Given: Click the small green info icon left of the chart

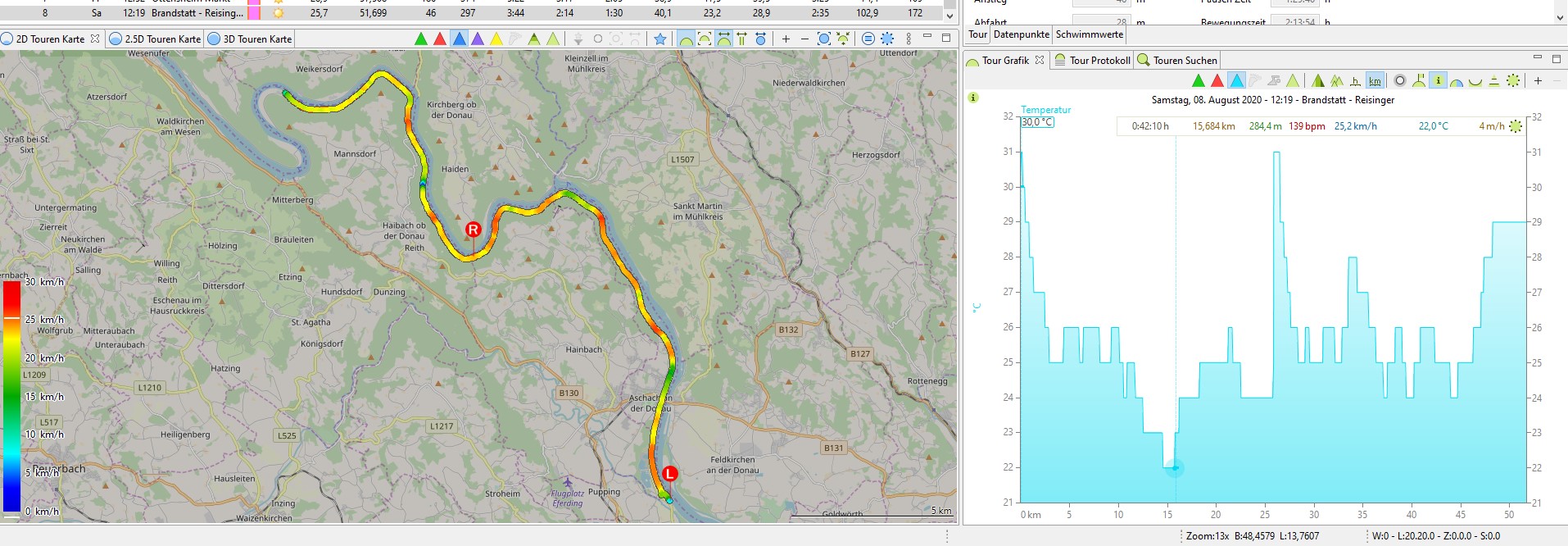Looking at the screenshot, I should tap(973, 98).
